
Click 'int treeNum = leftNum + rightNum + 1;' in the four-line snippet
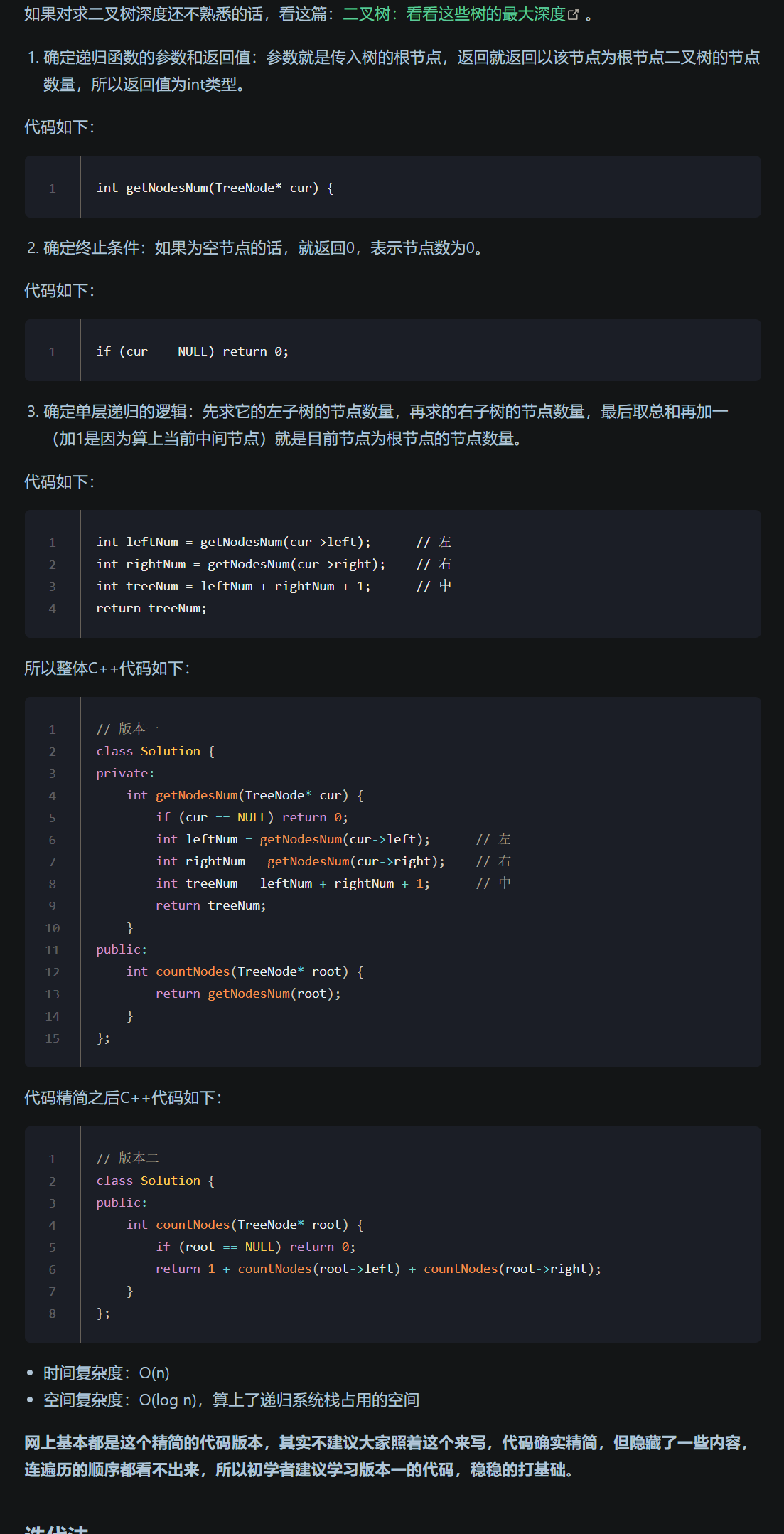pos(234,586)
